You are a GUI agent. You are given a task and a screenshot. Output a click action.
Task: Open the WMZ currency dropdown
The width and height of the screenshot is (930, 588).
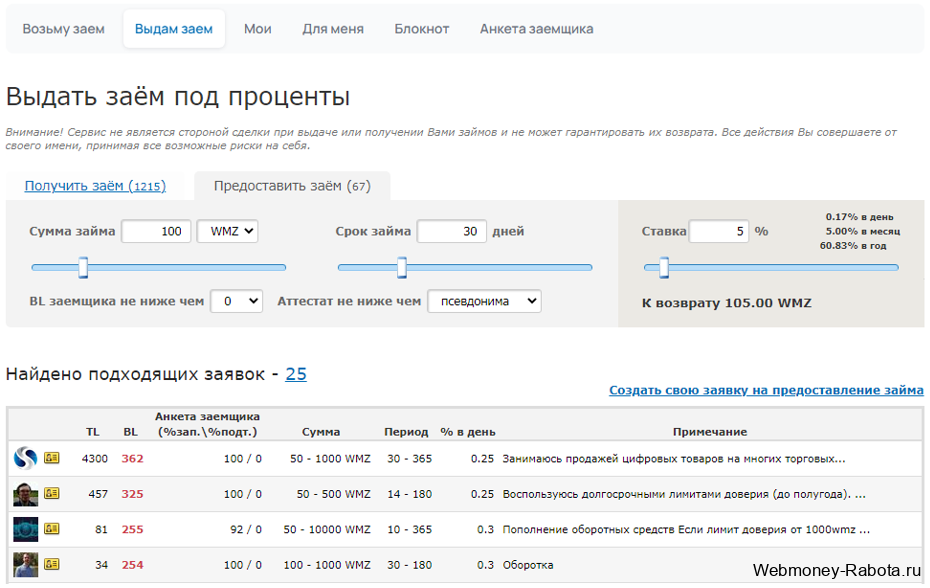(227, 231)
